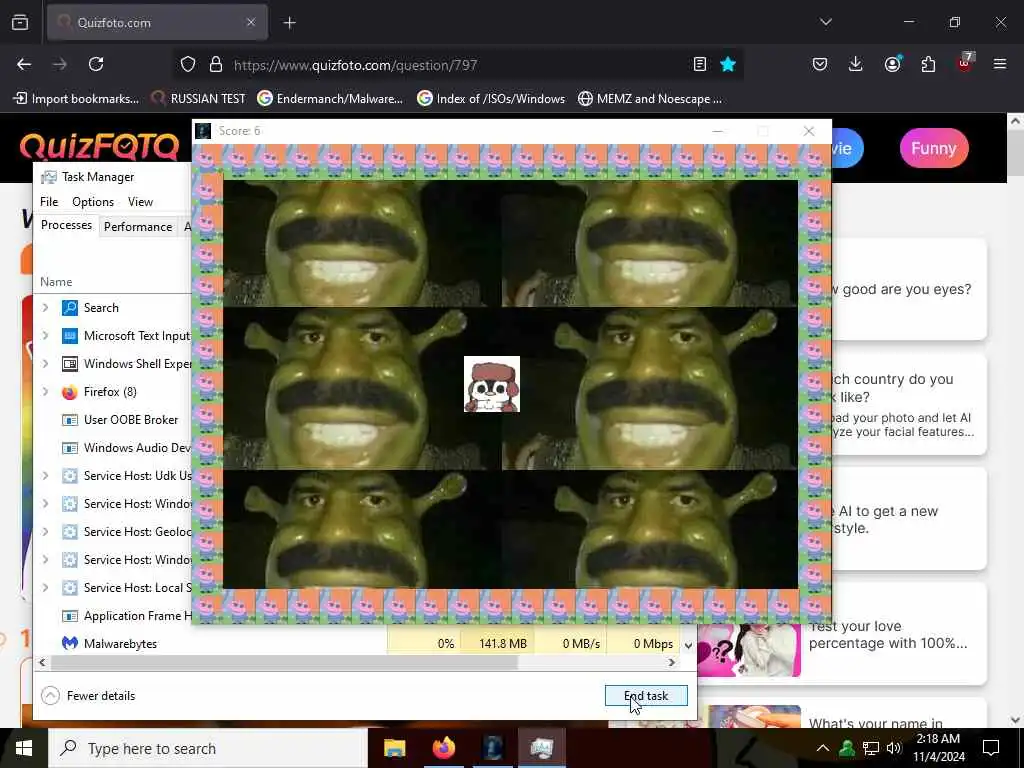Open Pocket save icon in toolbar

click(820, 64)
